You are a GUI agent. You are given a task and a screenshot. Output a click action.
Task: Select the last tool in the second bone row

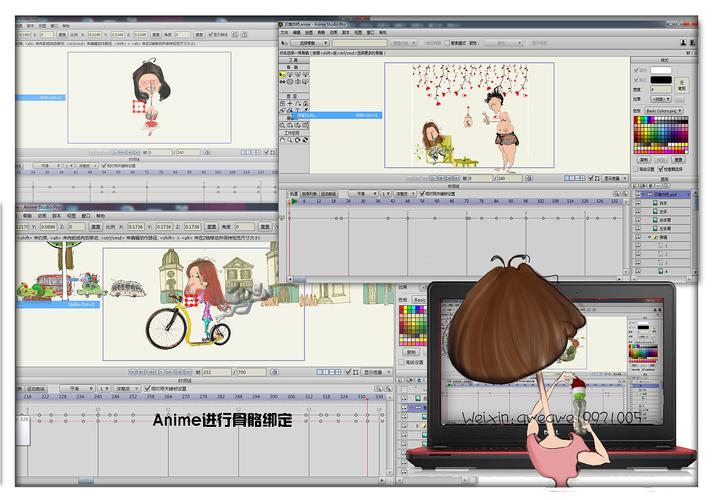pyautogui.click(x=306, y=82)
